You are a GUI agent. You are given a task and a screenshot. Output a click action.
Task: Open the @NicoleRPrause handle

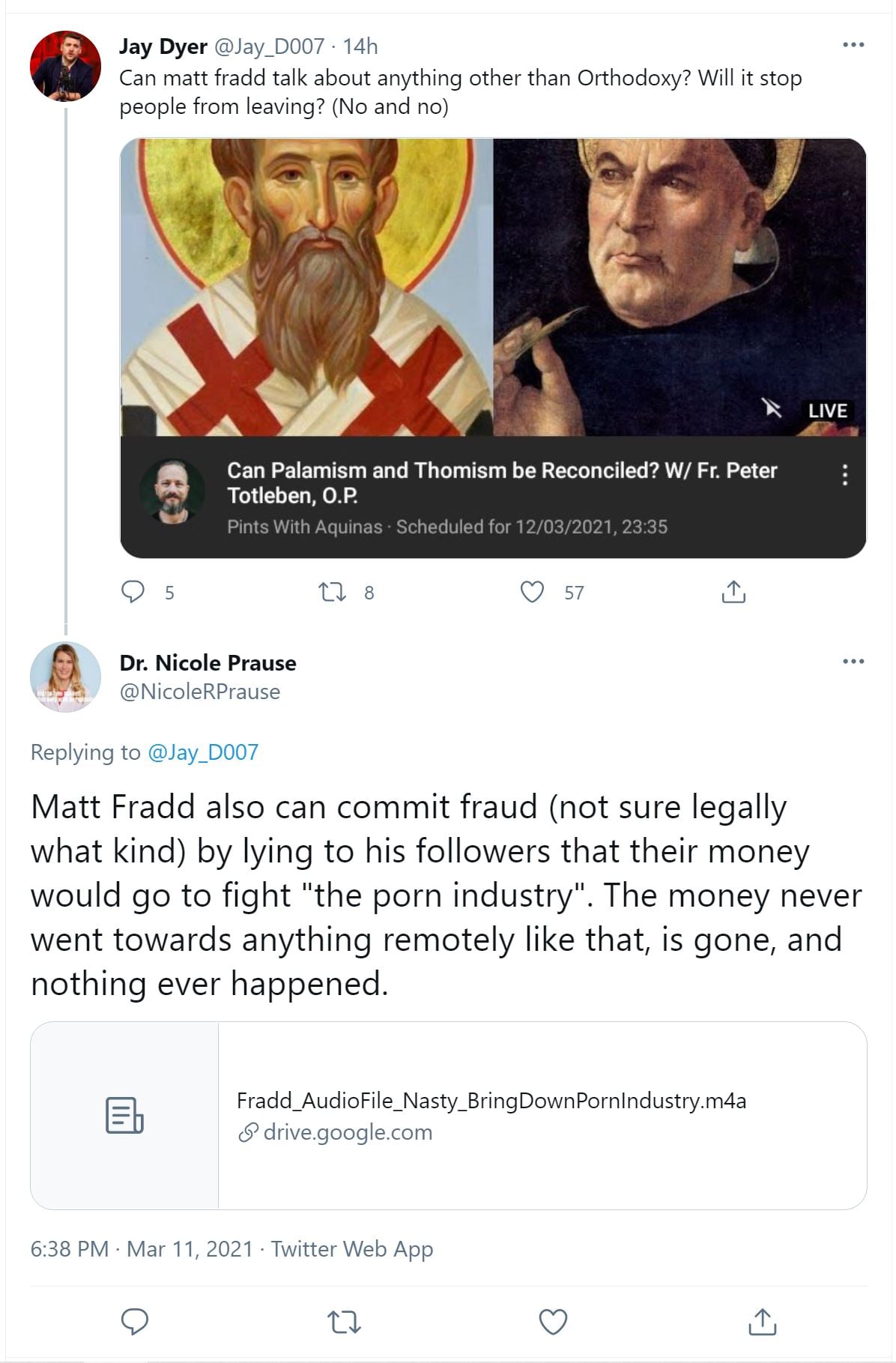199,692
